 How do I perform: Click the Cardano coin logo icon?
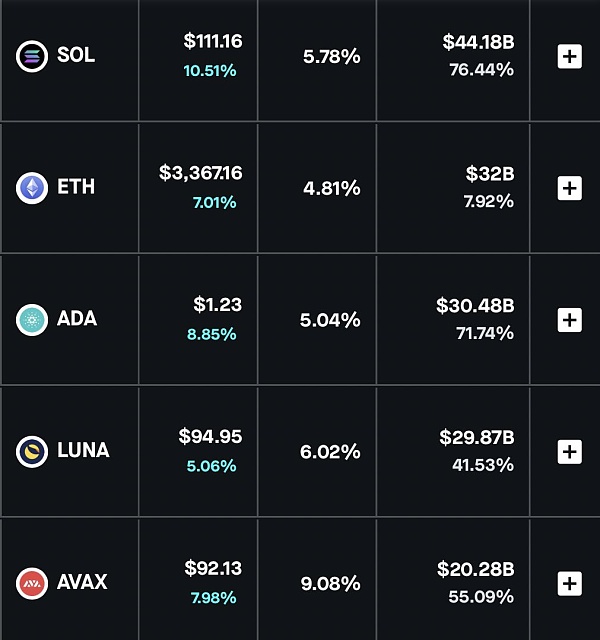tap(32, 320)
